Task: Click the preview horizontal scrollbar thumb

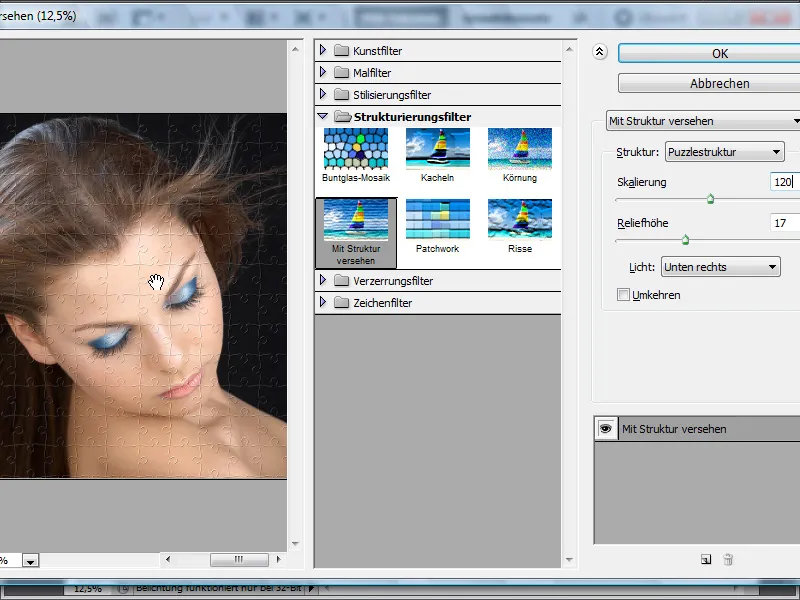Action: pyautogui.click(x=239, y=560)
